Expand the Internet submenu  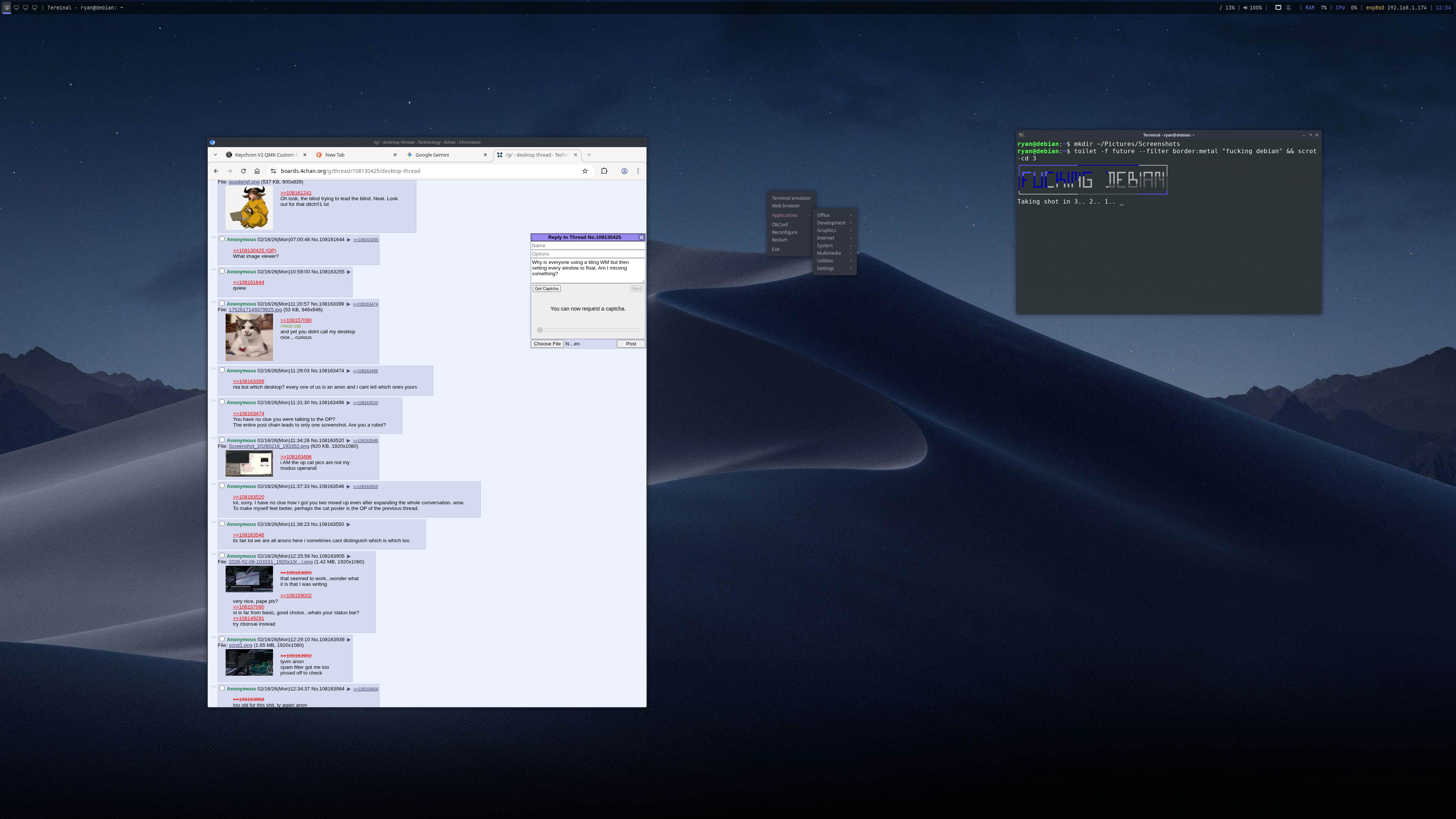click(x=826, y=238)
